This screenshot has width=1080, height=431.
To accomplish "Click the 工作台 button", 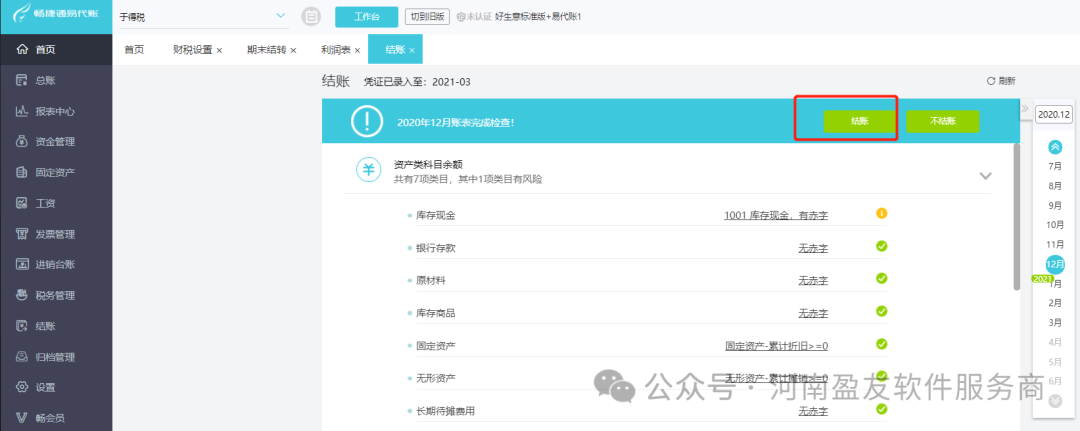I will [366, 17].
